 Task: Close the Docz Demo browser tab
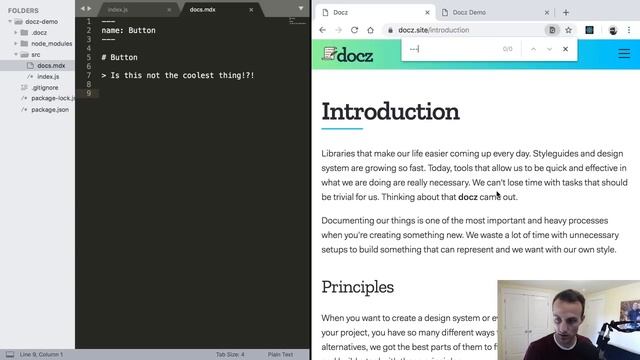[547, 13]
